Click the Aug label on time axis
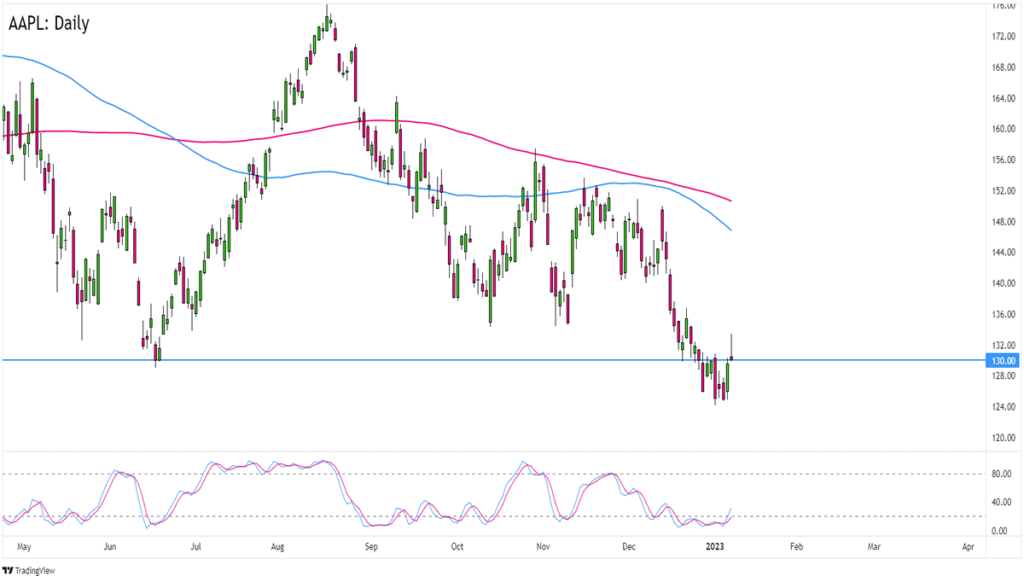The width and height of the screenshot is (1024, 576). tap(279, 548)
